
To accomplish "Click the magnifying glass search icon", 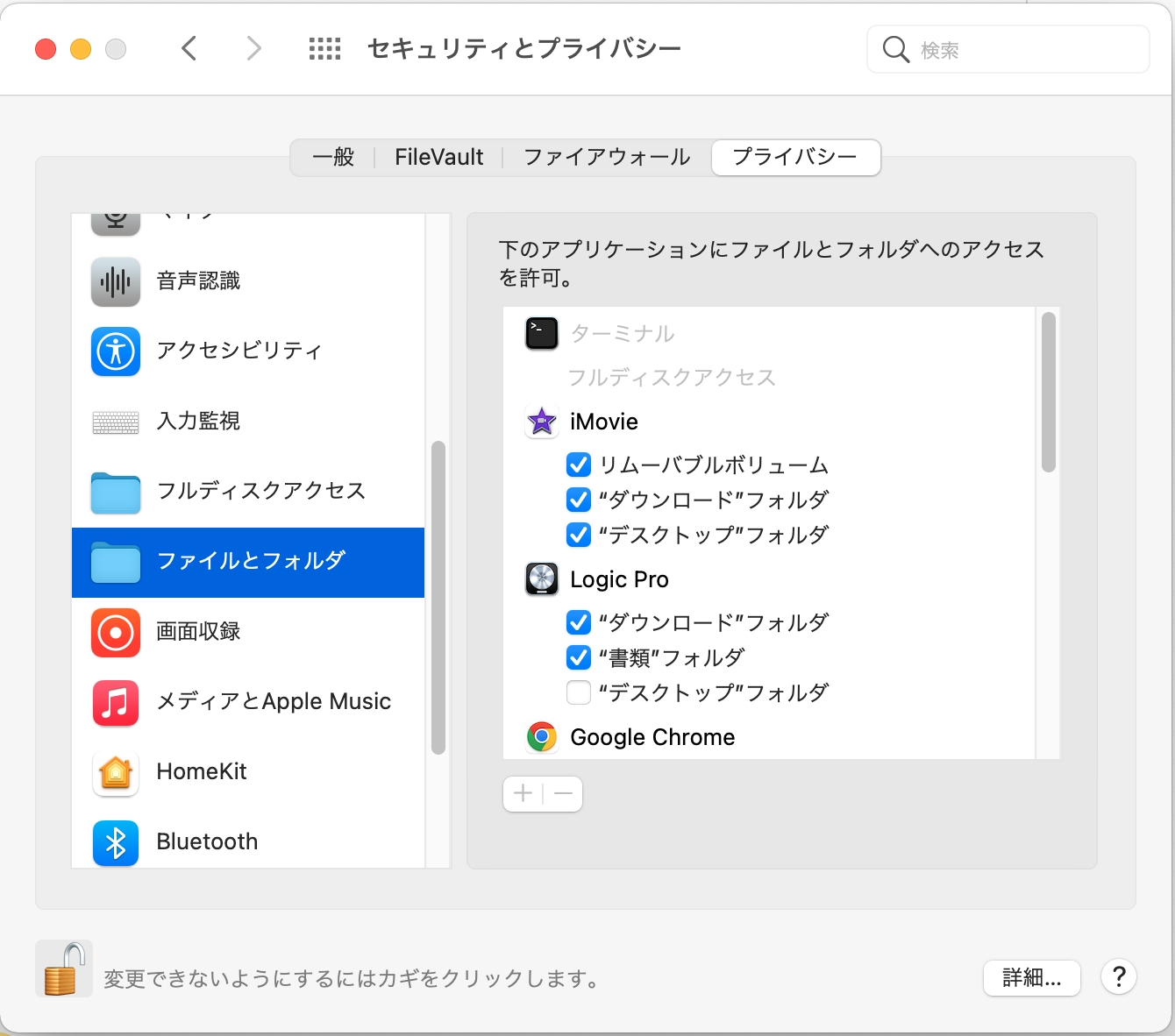I will tap(895, 50).
